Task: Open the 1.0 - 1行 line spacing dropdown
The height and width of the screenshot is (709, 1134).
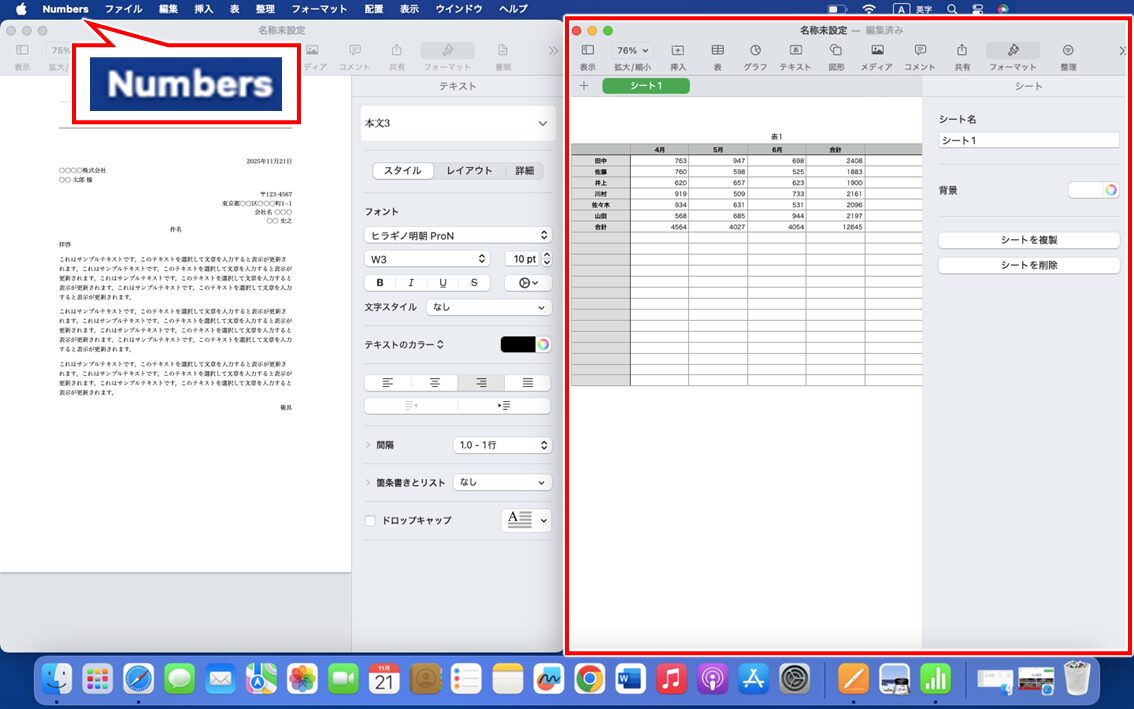Action: (502, 445)
